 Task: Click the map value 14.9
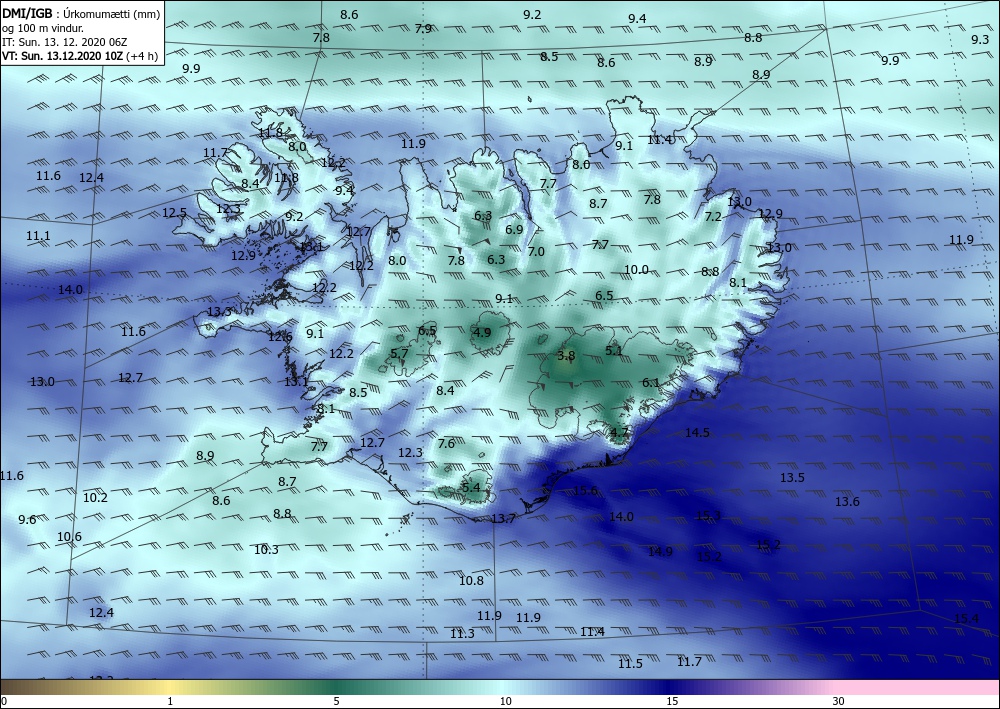(660, 552)
